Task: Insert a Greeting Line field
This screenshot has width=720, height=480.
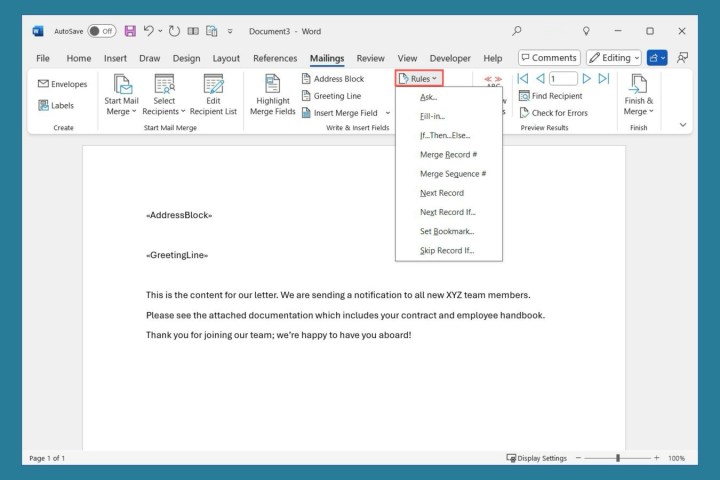Action: point(330,96)
